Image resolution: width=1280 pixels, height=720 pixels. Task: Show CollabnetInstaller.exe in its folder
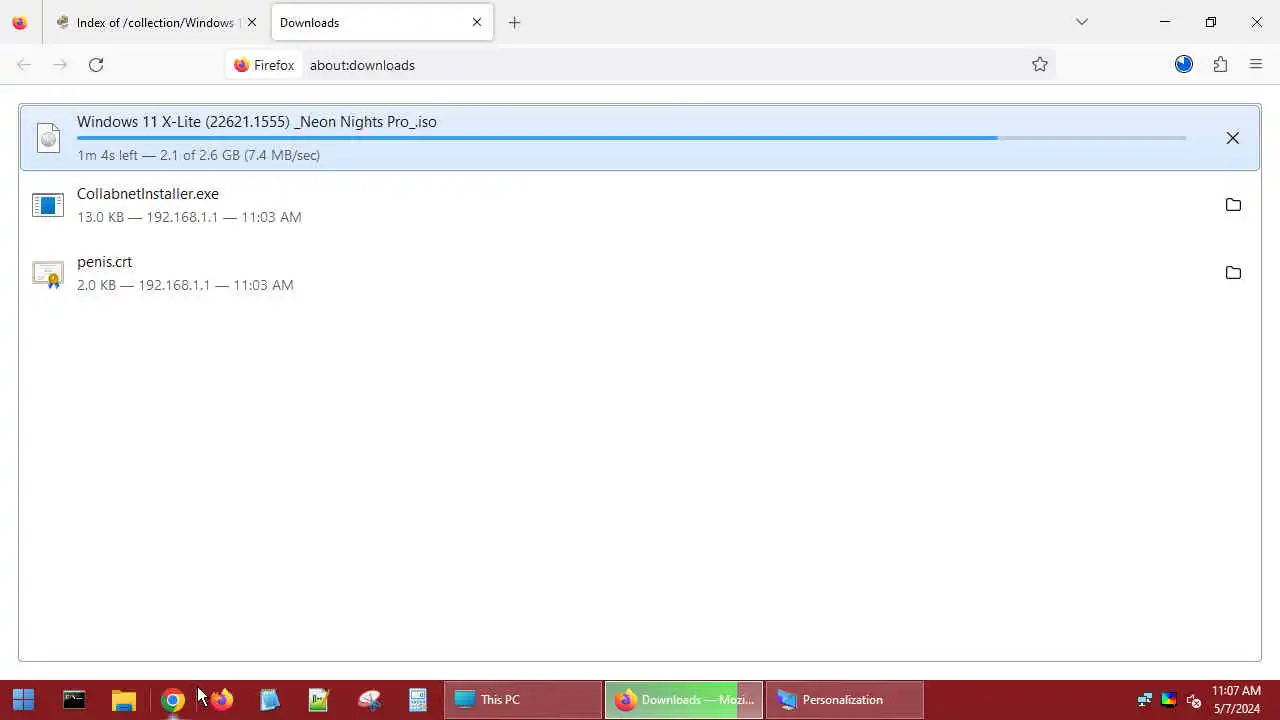pyautogui.click(x=1233, y=205)
